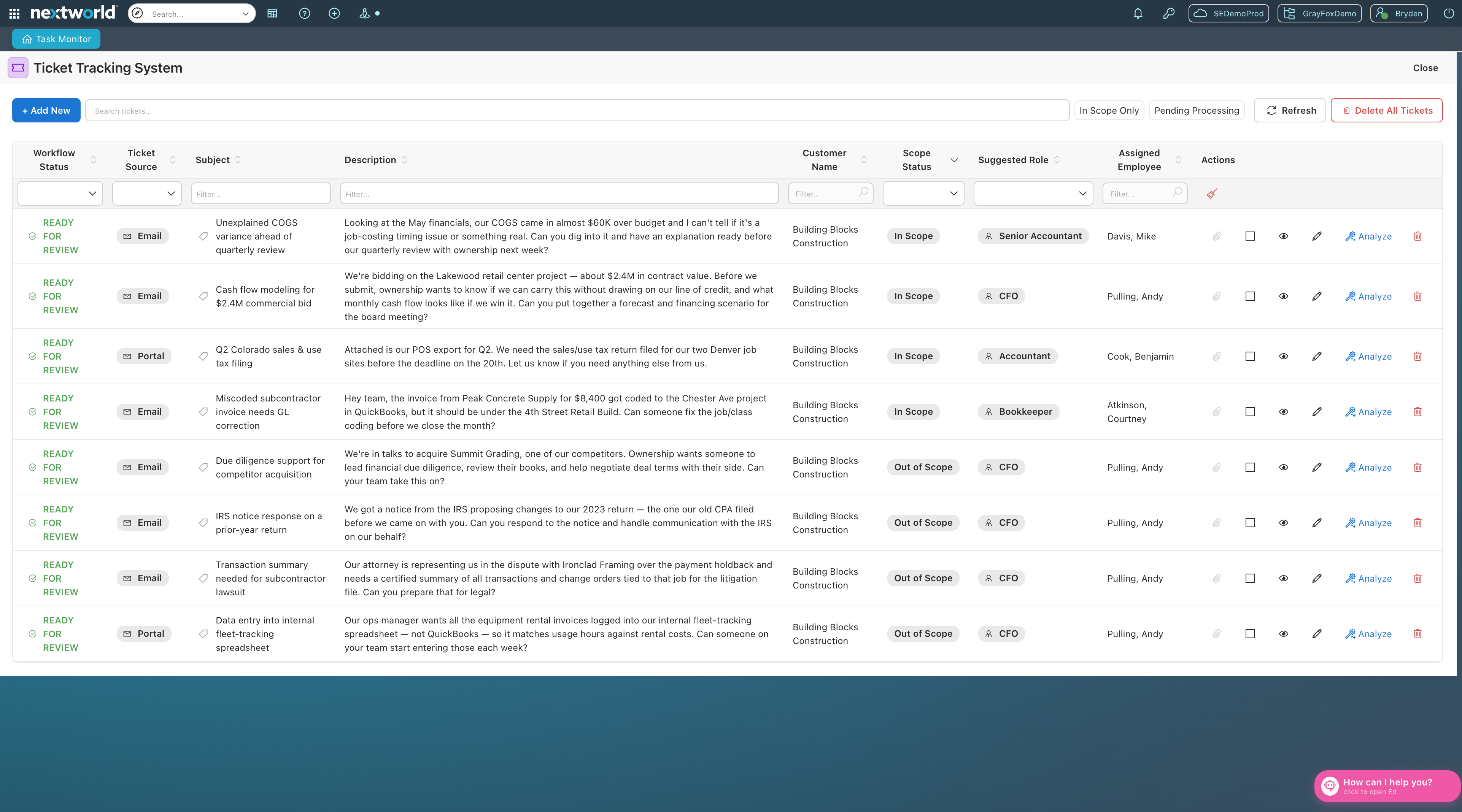
Task: Open attachments for the Cash flow modeling ticket
Action: click(1217, 296)
